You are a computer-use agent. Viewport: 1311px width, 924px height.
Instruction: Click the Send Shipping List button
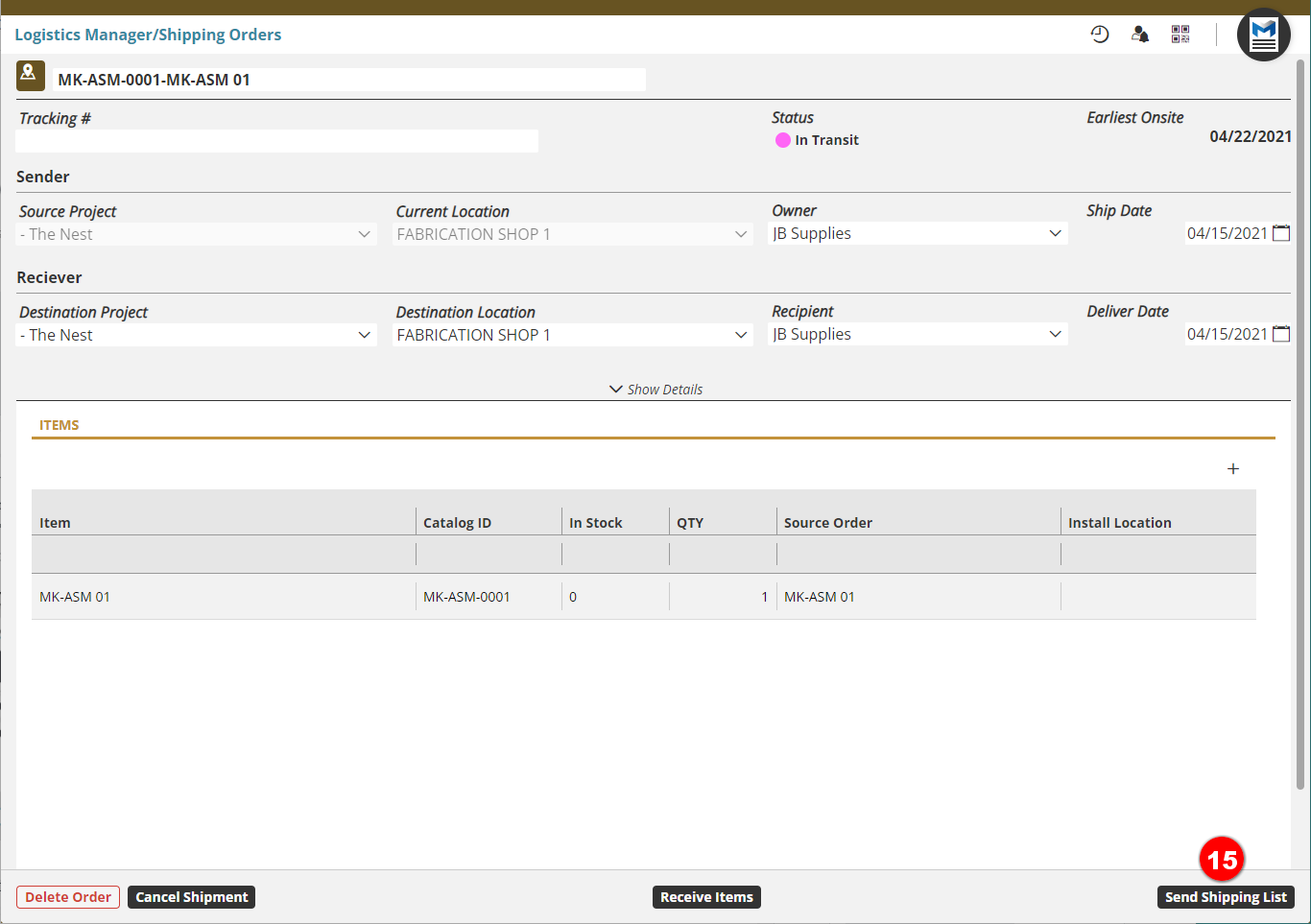(x=1226, y=897)
